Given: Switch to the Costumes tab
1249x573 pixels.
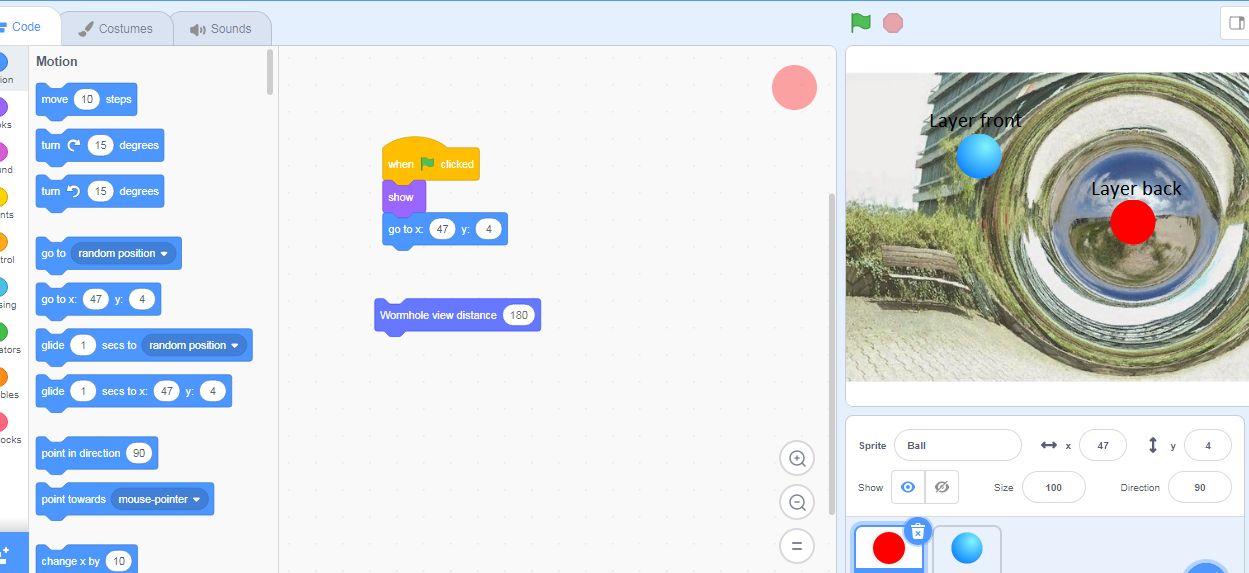Looking at the screenshot, I should [116, 29].
